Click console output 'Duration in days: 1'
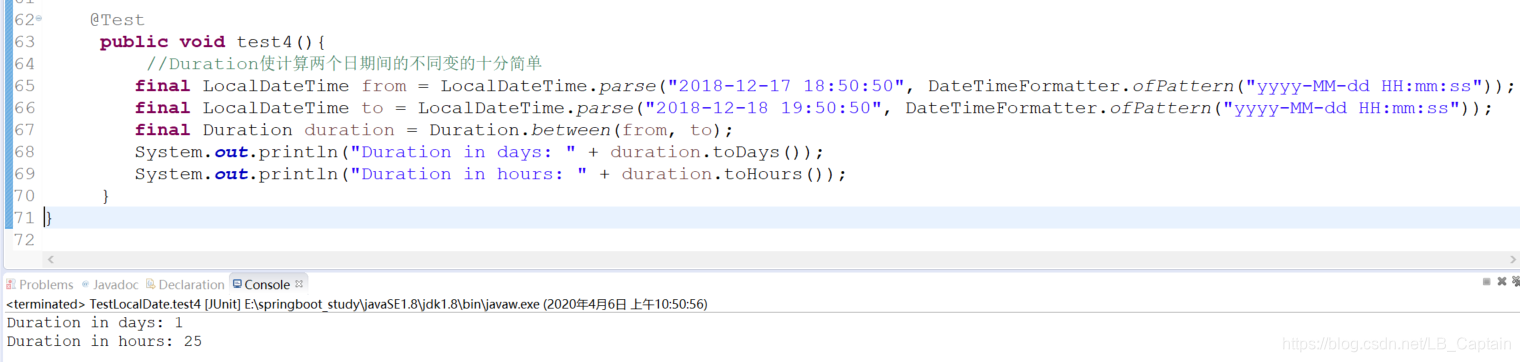Image resolution: width=1520 pixels, height=362 pixels. (x=95, y=322)
